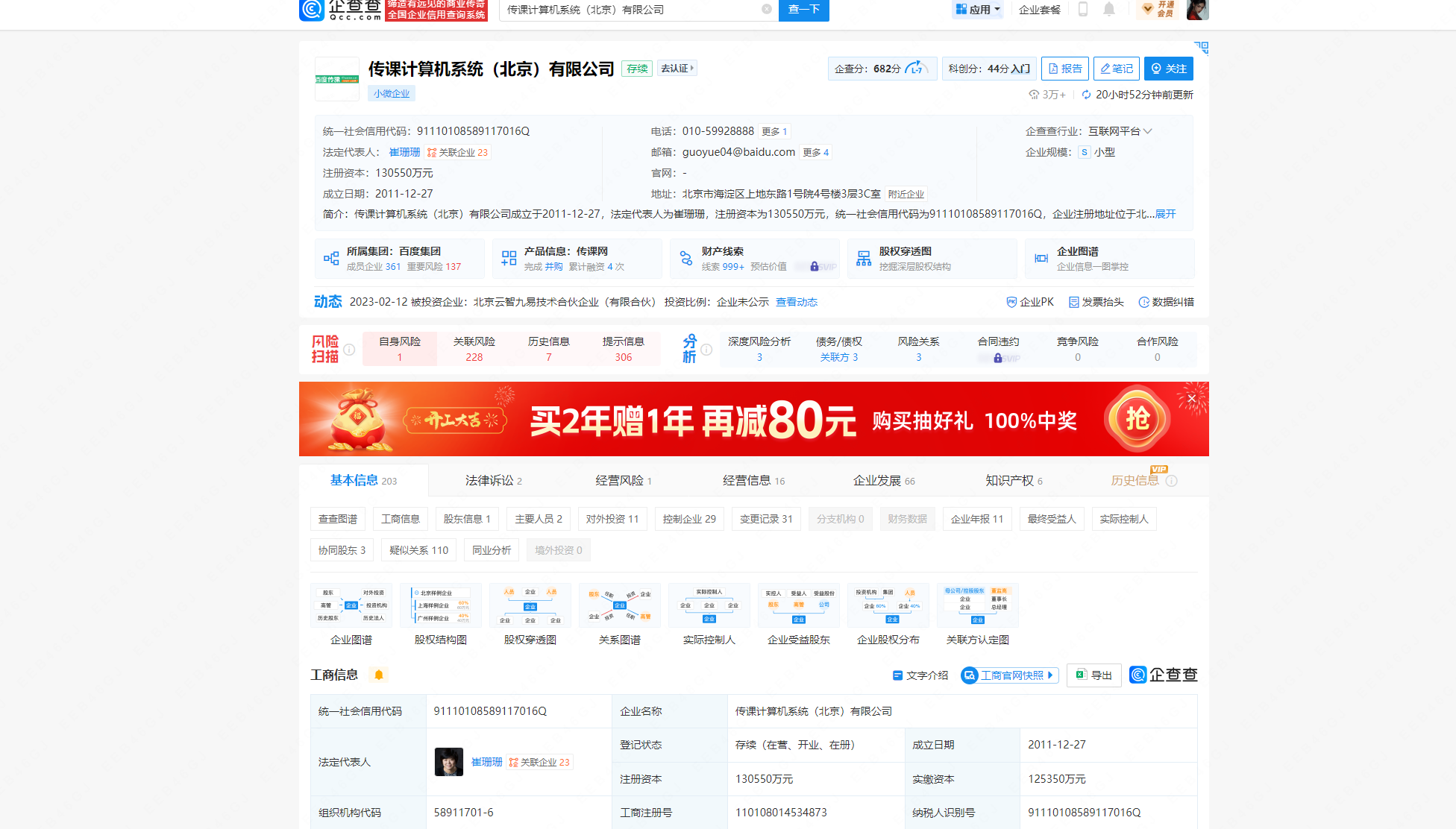Click the refresh update icon
Screen dimensions: 1456x829
point(1086,95)
